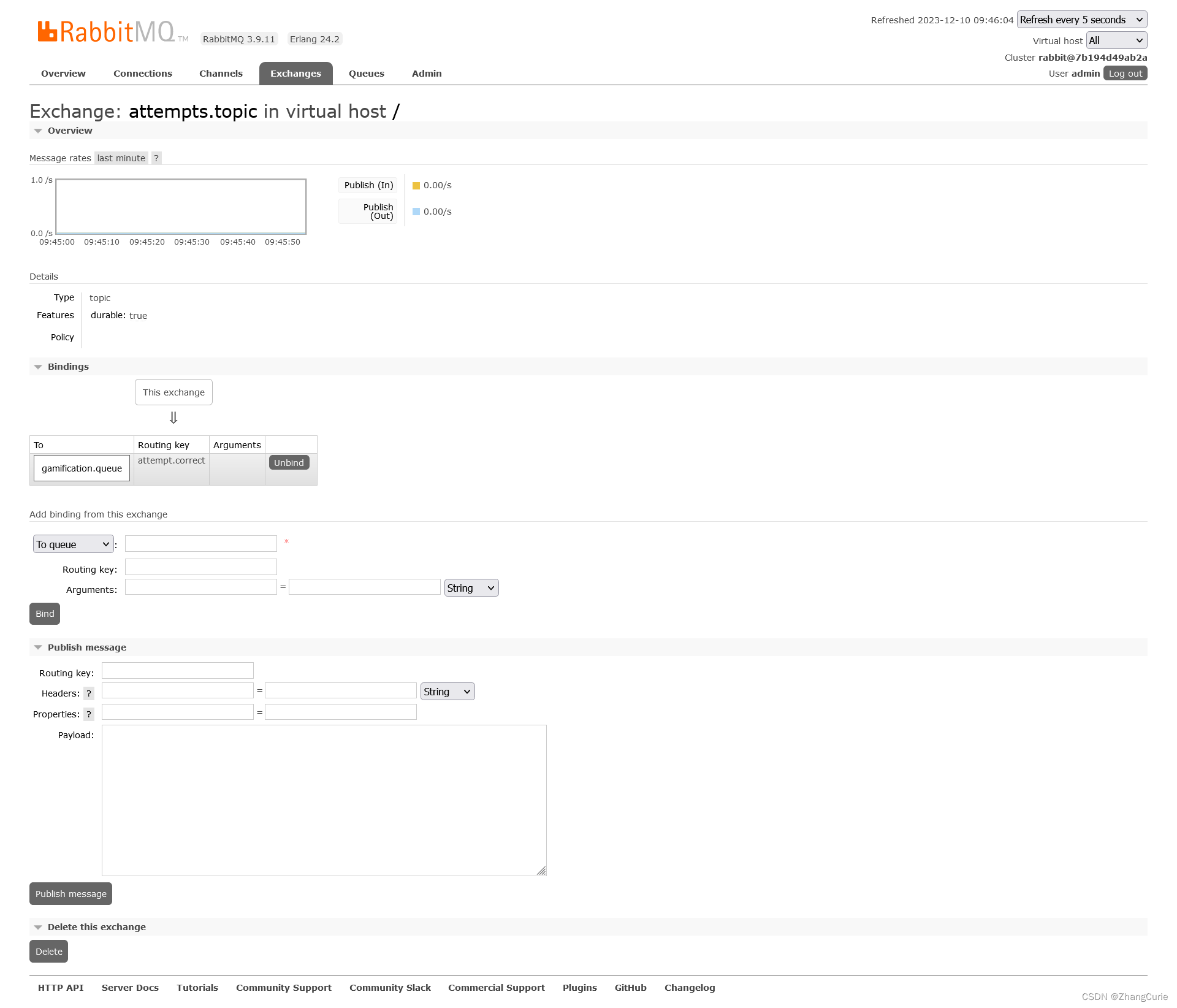Click the Connections tab icon
This screenshot has height=1008, width=1177.
coord(143,73)
